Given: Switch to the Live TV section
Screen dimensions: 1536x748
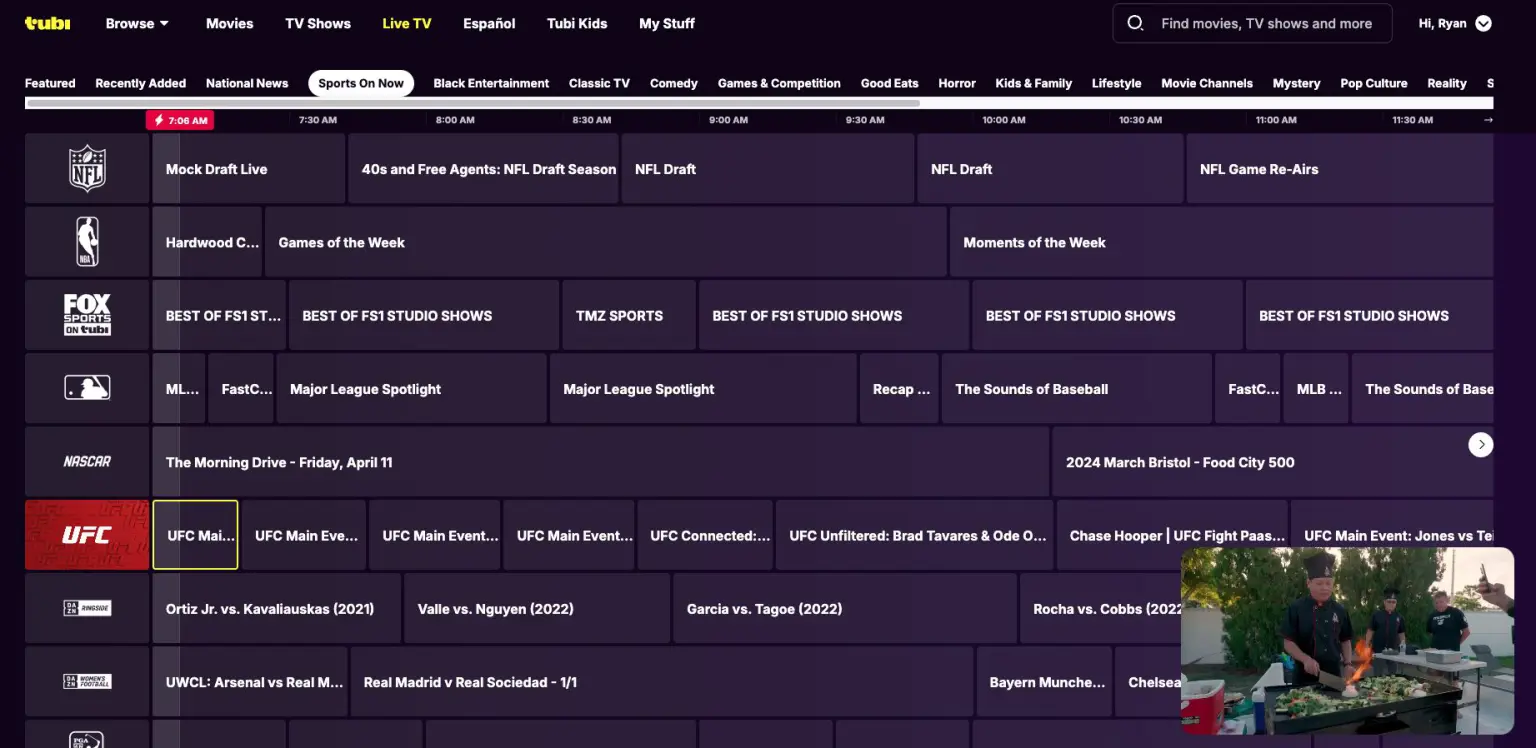Looking at the screenshot, I should [x=406, y=23].
